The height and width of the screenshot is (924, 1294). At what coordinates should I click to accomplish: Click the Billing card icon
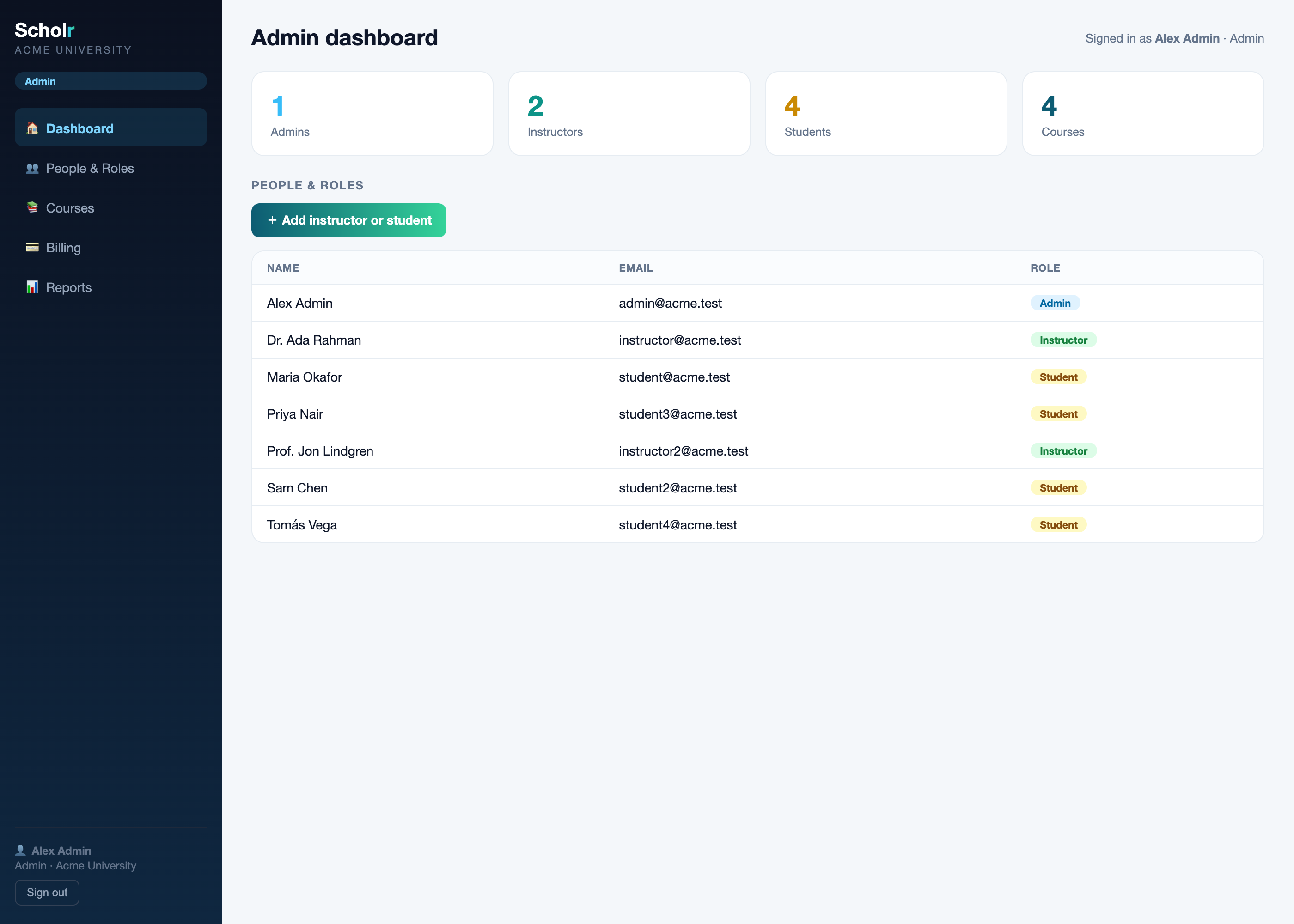tap(32, 248)
